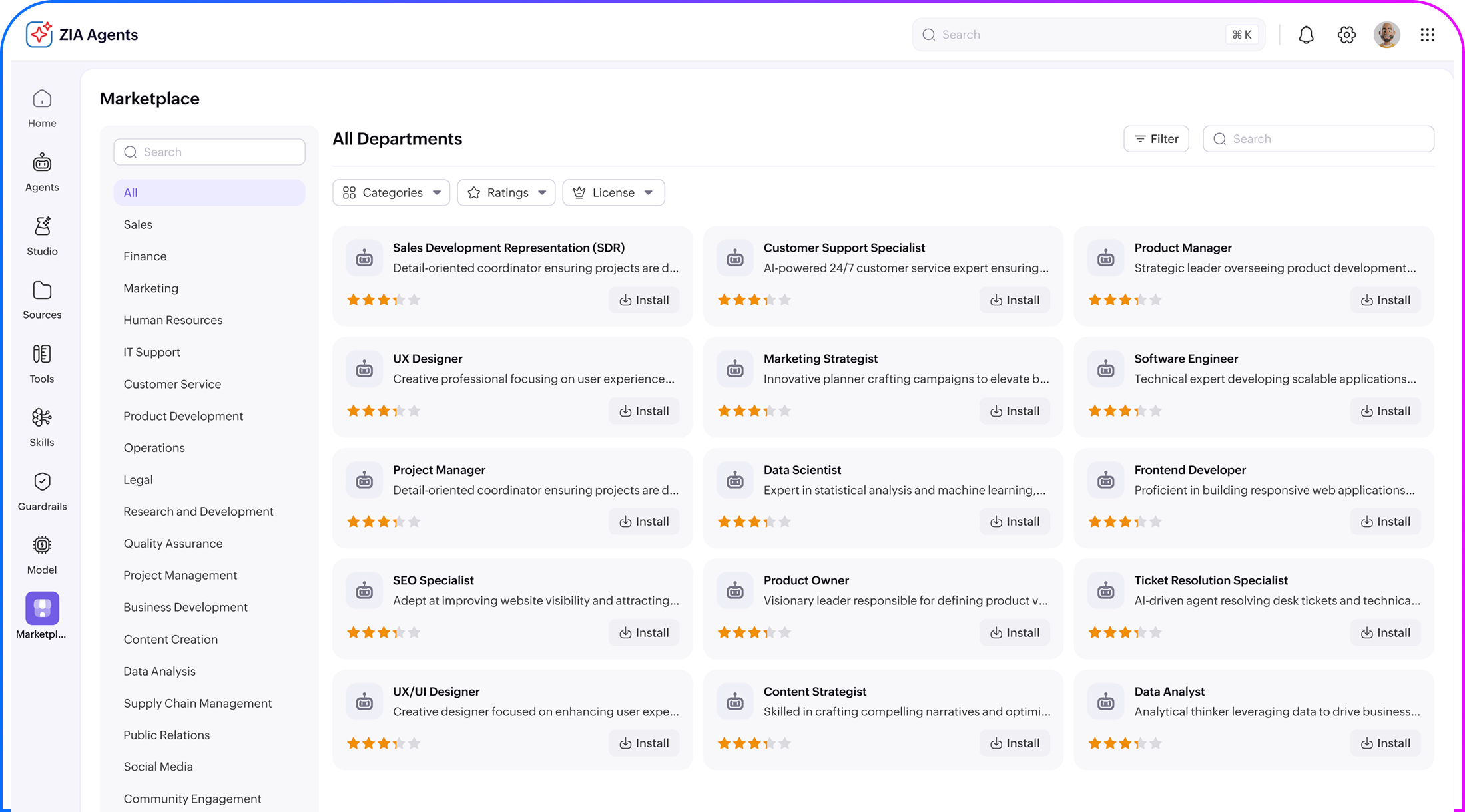This screenshot has height=812, width=1465.
Task: Open the Sources folder icon
Action: 42,291
